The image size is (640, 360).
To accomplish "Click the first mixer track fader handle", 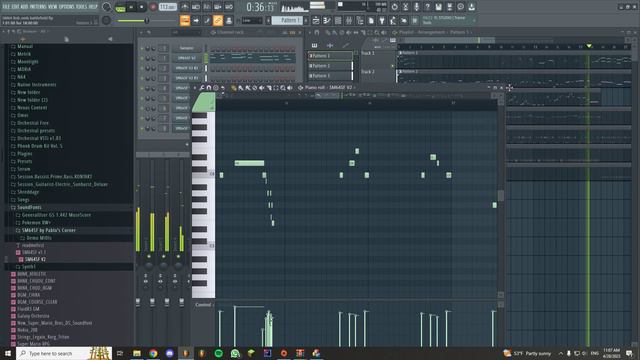I will coord(138,302).
